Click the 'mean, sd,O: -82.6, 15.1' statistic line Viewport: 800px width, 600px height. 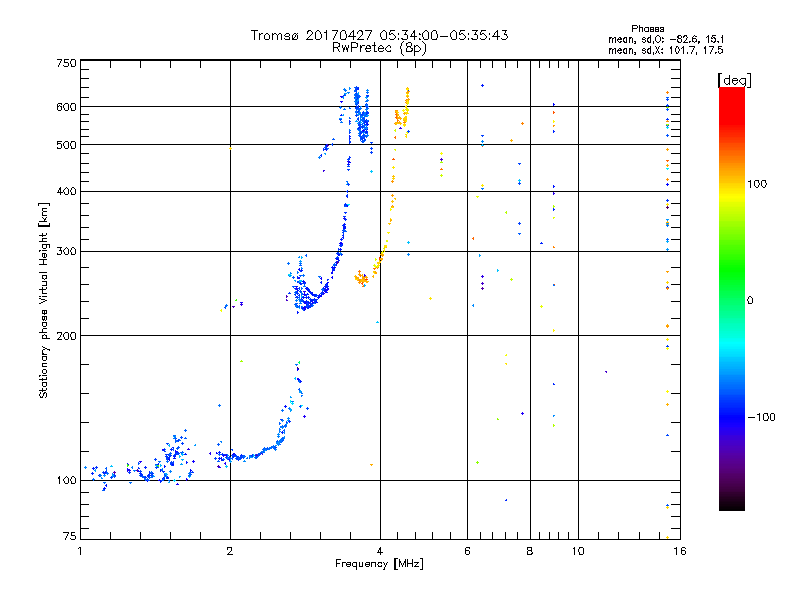(666, 39)
